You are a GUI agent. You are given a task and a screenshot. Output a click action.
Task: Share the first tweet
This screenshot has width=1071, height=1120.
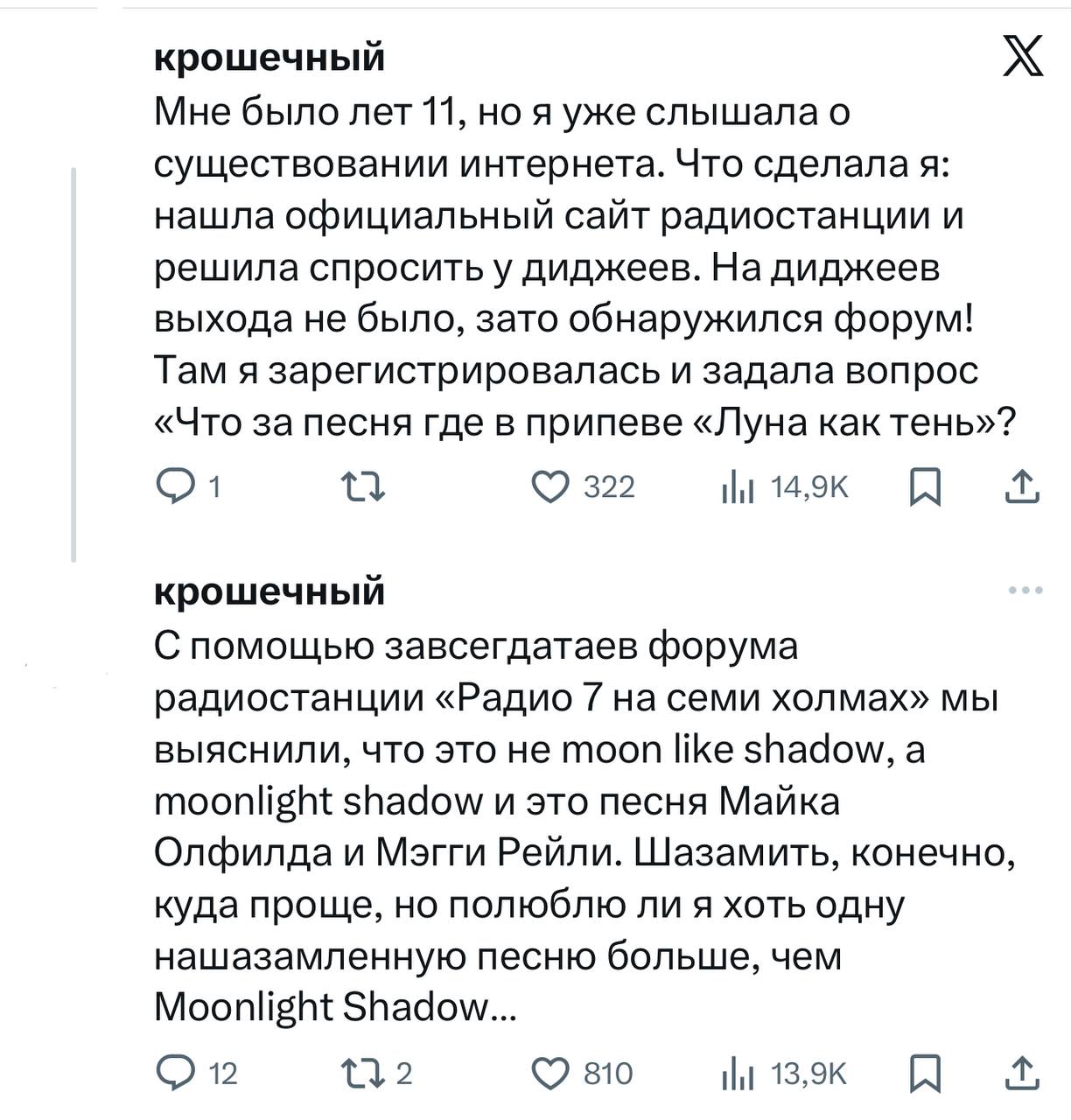point(1022,486)
